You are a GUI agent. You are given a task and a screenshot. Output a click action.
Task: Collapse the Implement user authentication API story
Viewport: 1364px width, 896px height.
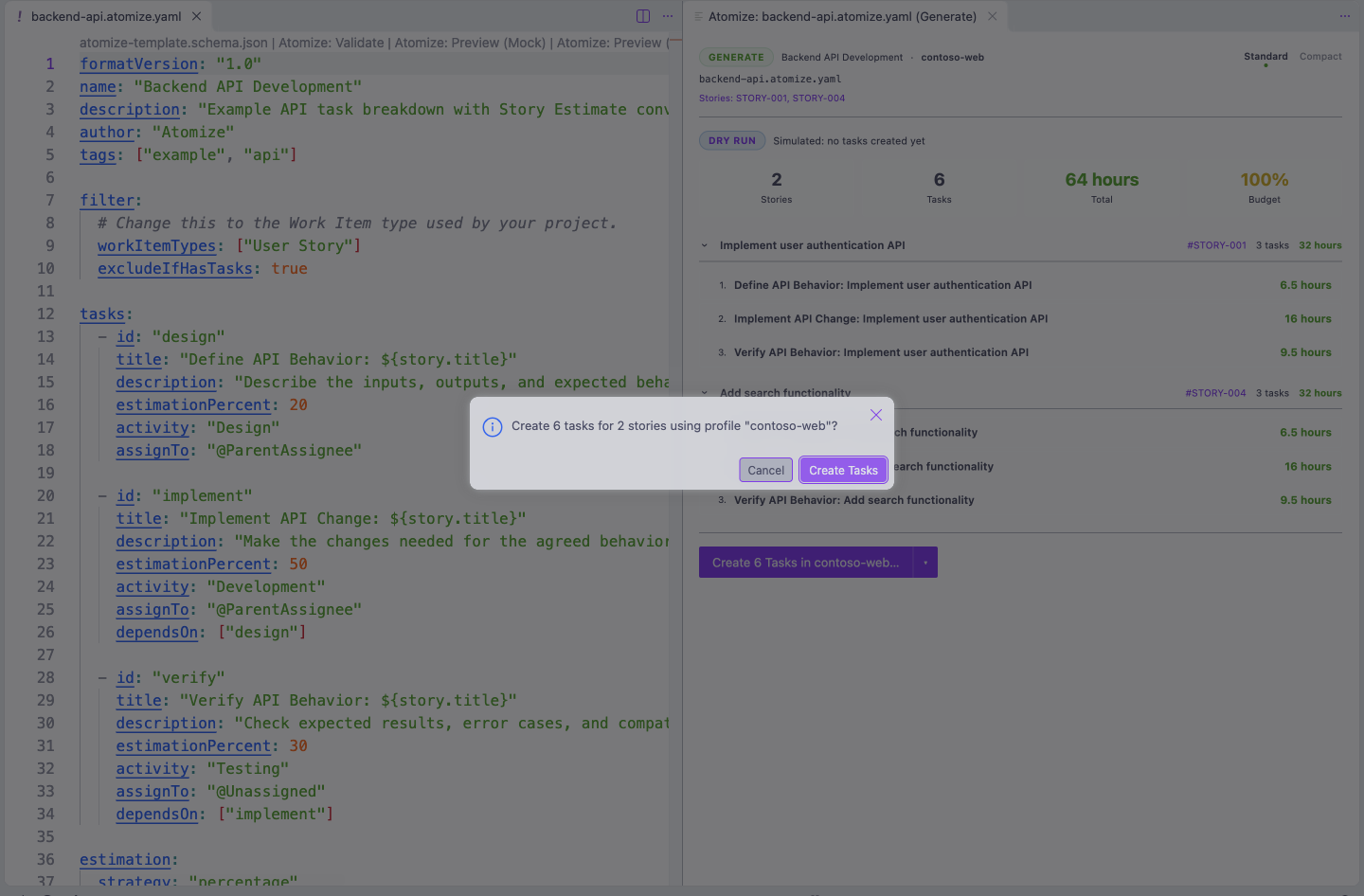[704, 245]
